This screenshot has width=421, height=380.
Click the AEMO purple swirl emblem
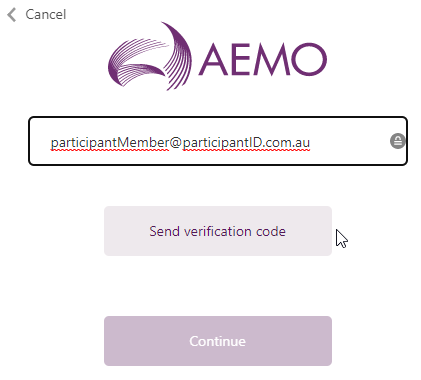[150, 56]
